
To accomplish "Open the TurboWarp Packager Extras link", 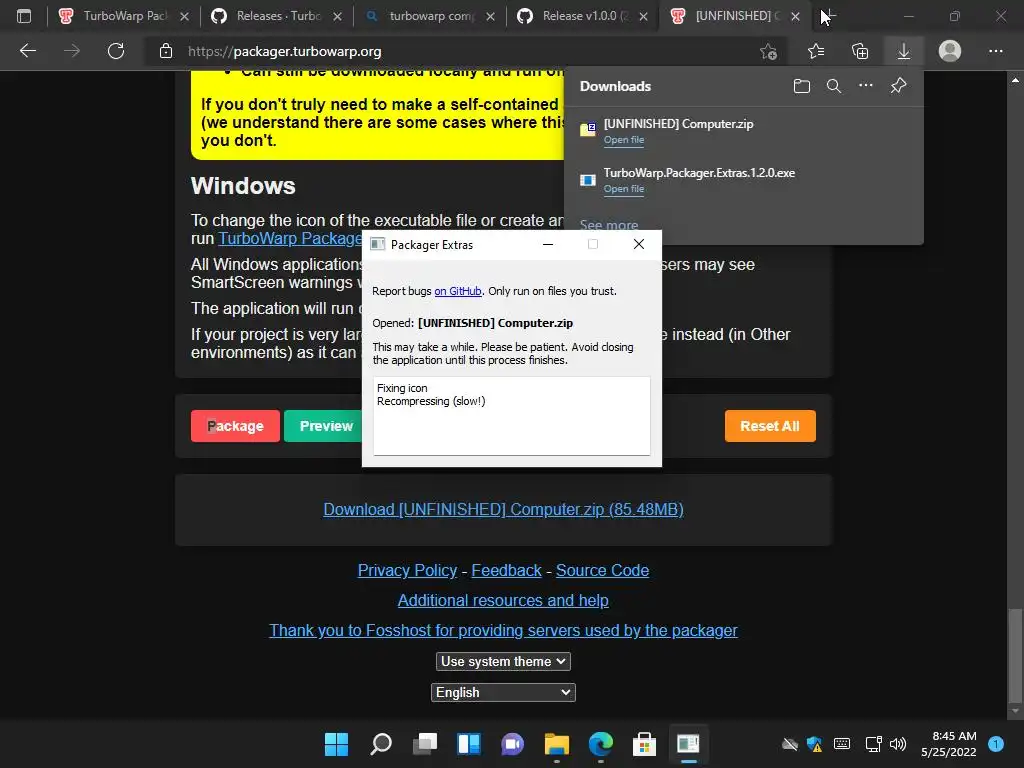I will click(290, 238).
